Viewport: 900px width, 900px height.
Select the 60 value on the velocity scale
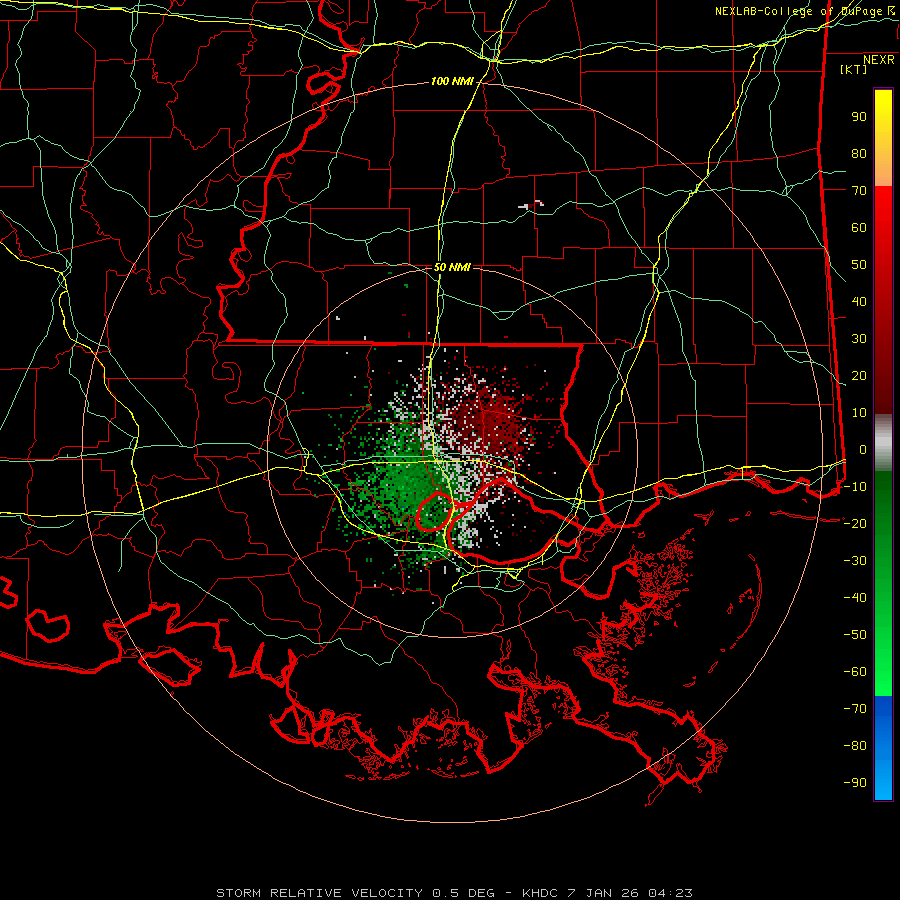pos(859,228)
